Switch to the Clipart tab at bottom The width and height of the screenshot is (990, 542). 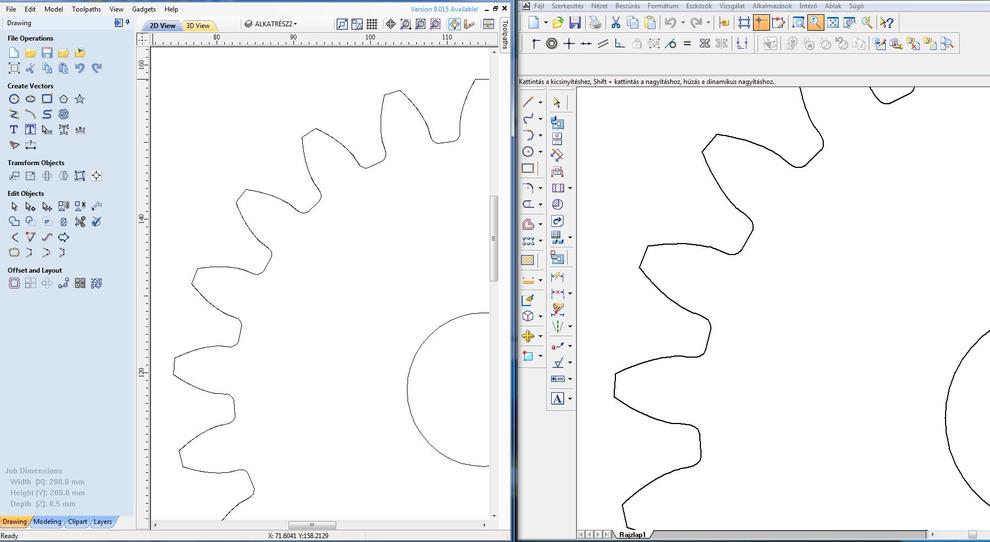coord(78,522)
